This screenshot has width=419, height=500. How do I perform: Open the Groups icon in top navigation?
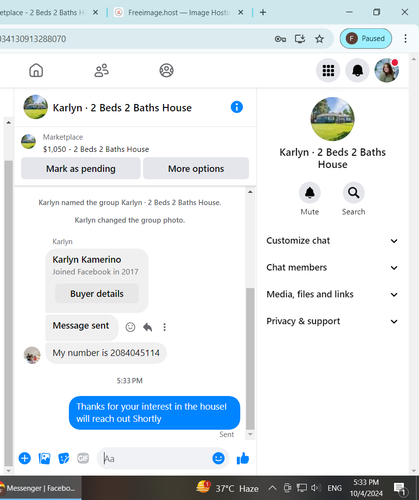166,70
